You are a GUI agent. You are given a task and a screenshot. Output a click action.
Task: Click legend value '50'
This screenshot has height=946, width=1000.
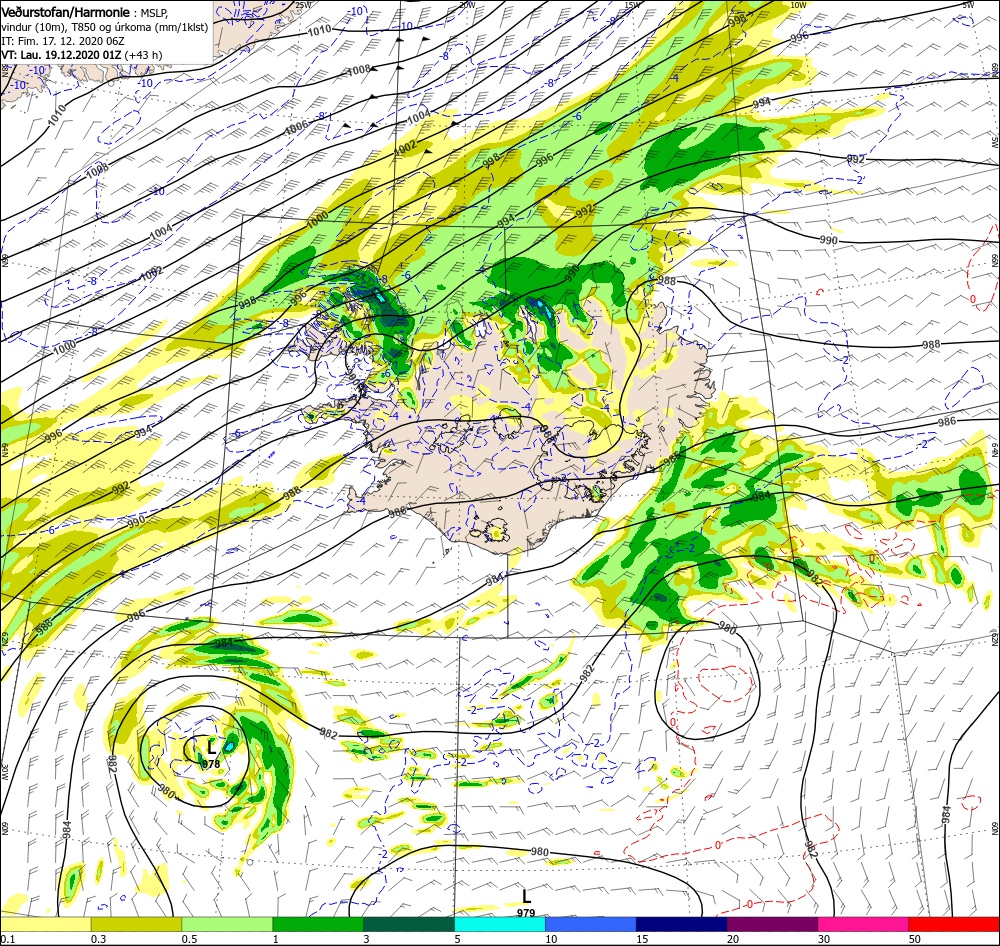click(x=915, y=939)
